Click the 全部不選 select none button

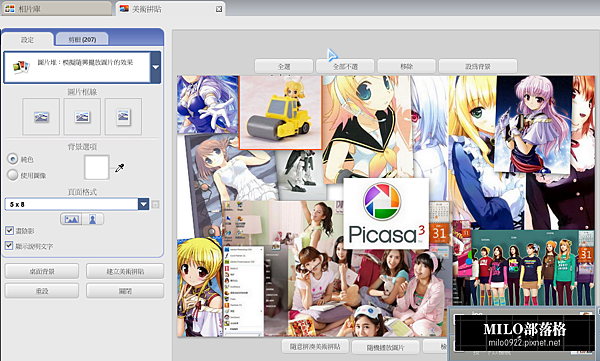pyautogui.click(x=345, y=66)
